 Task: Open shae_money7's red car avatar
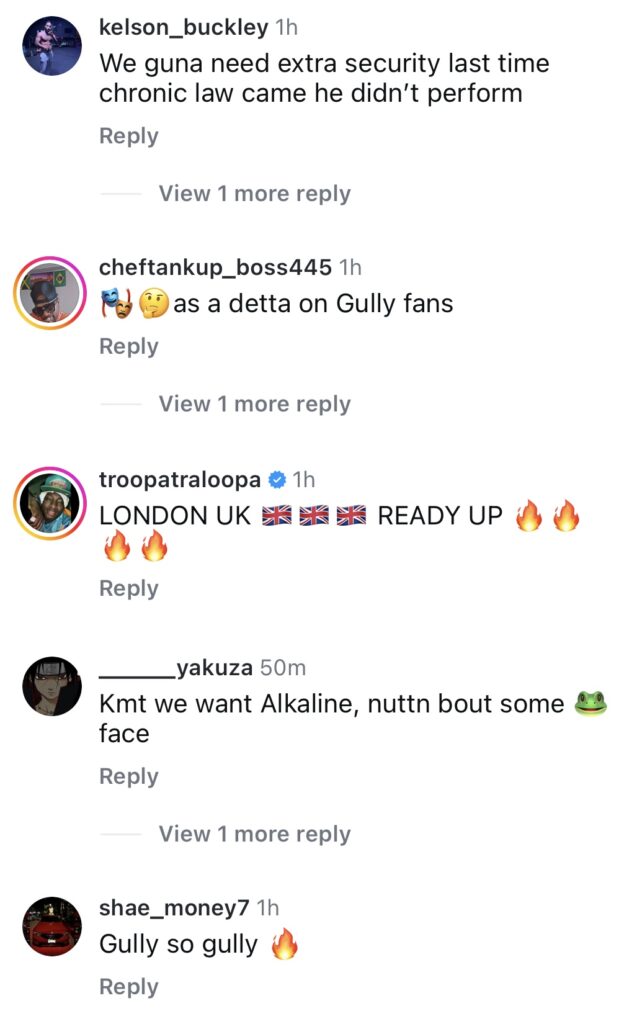(52, 926)
